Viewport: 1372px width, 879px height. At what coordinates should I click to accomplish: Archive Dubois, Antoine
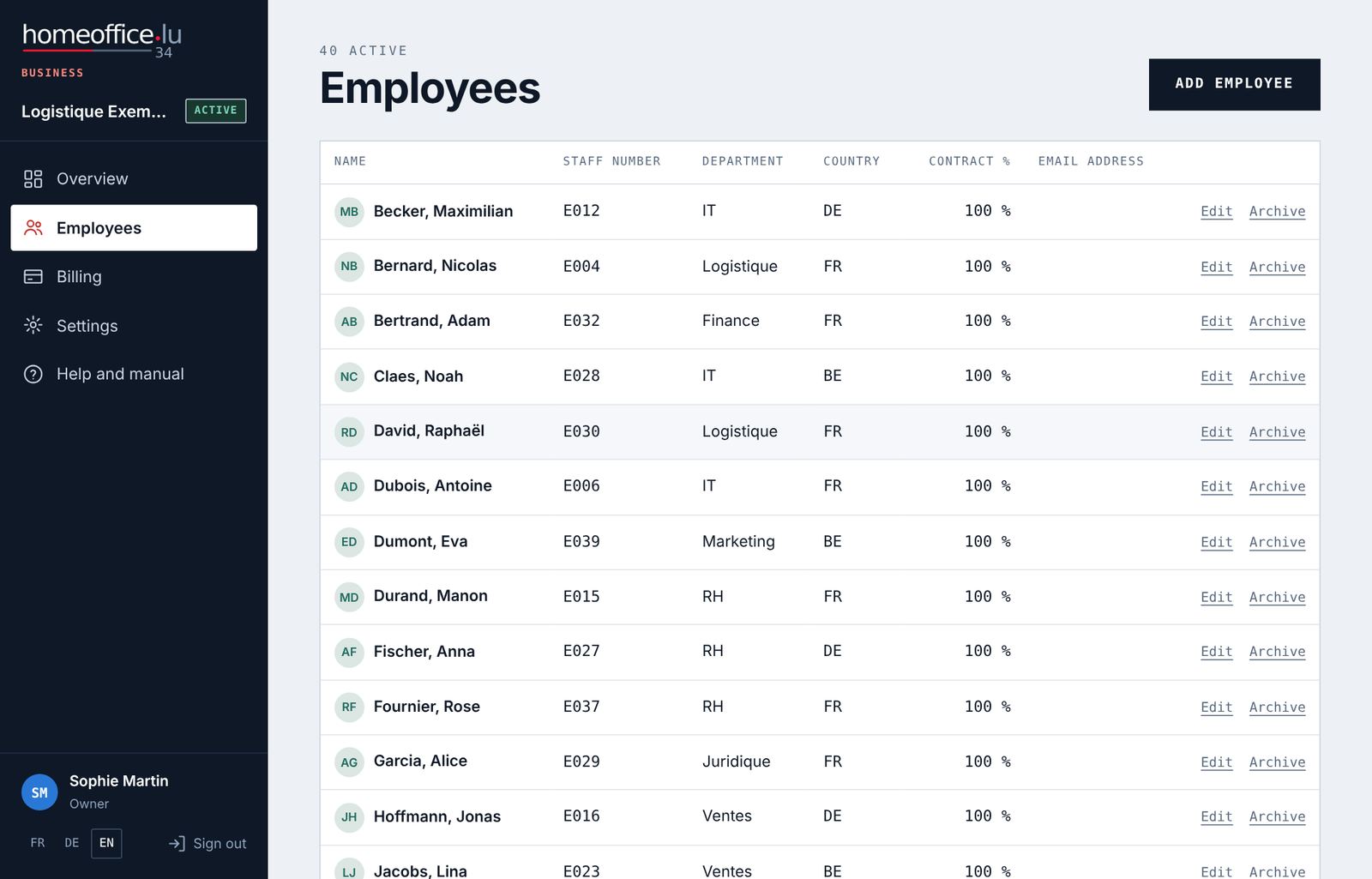(x=1277, y=486)
